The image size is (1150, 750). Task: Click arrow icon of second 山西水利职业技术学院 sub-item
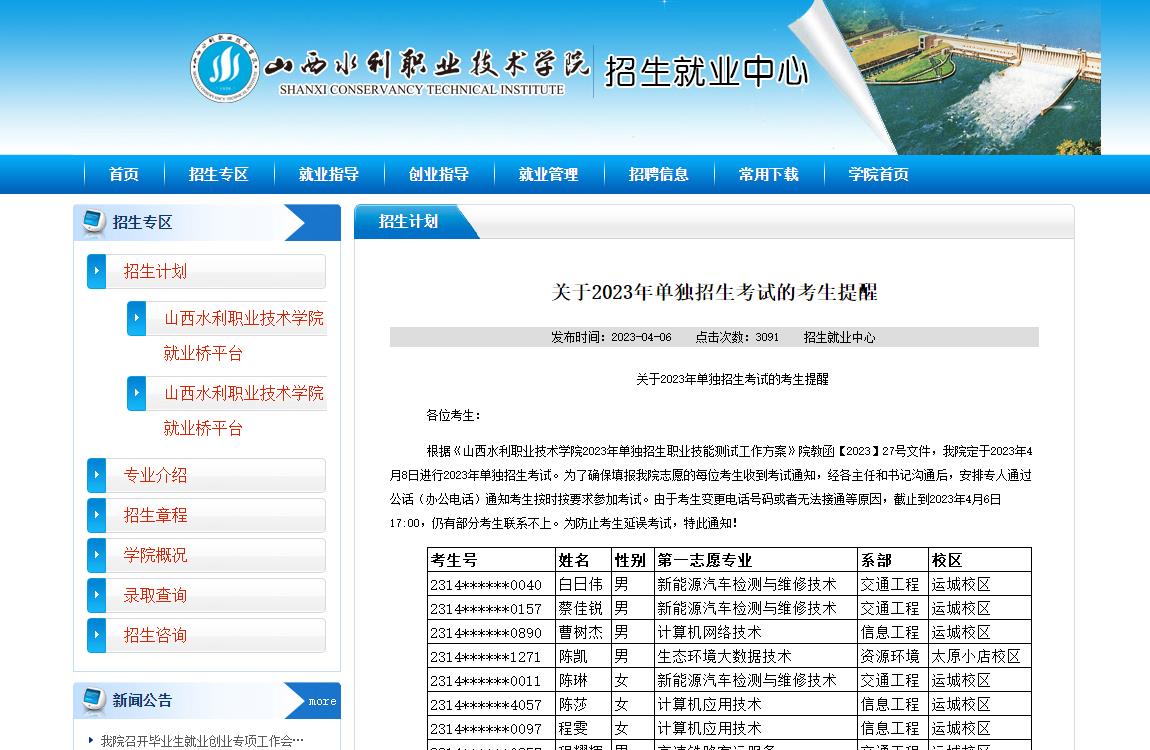pyautogui.click(x=136, y=393)
